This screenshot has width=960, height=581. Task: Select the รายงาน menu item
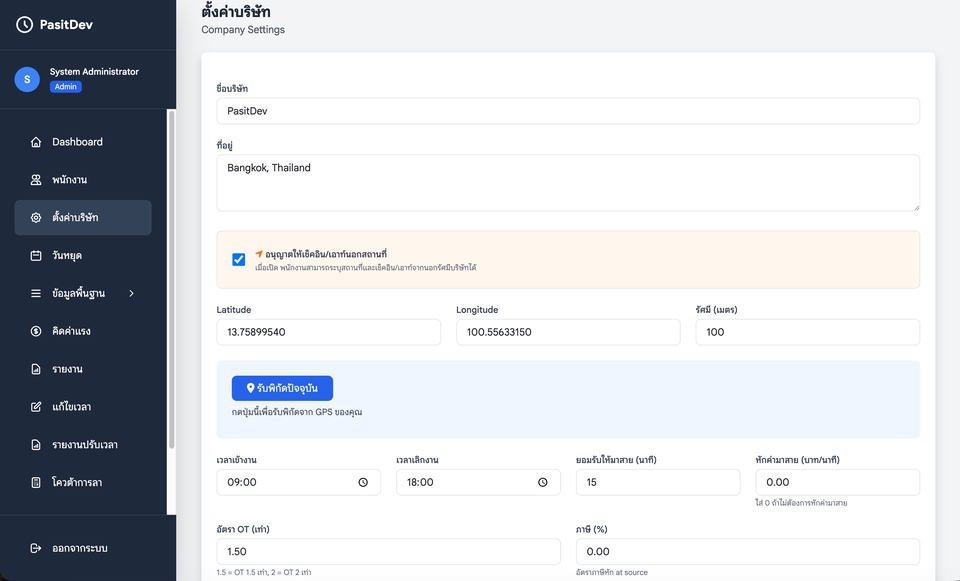click(x=83, y=369)
